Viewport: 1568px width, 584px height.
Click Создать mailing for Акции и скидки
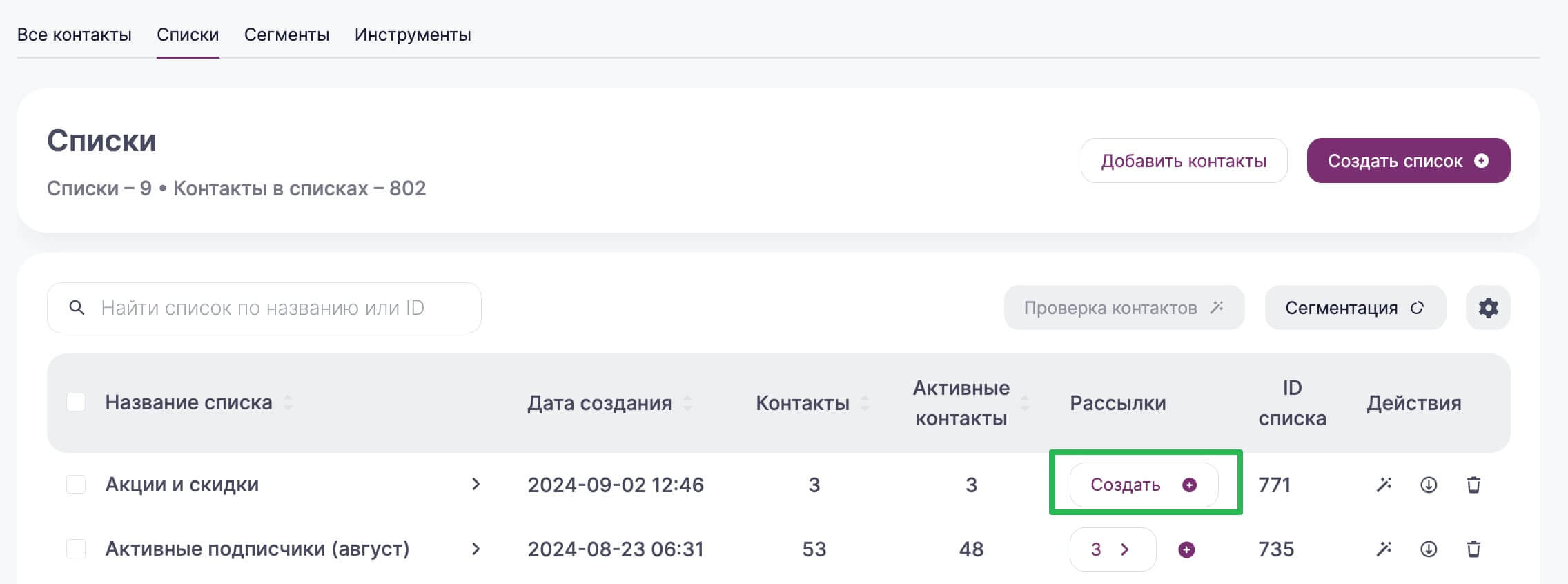(1144, 485)
